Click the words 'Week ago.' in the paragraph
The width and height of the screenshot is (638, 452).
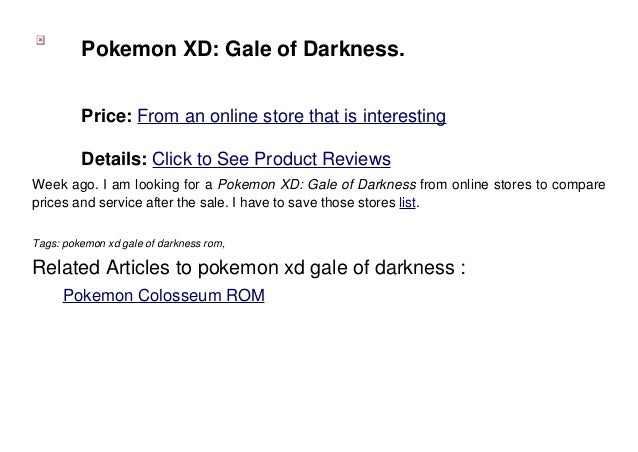(65, 185)
